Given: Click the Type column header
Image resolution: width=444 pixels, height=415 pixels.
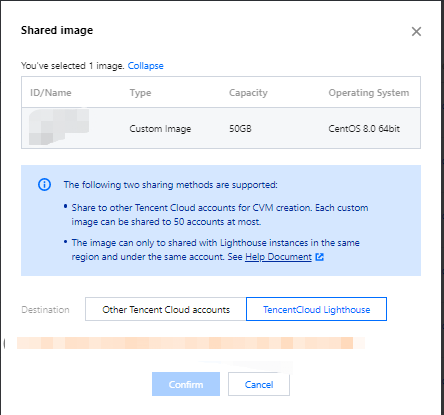Looking at the screenshot, I should pos(140,93).
